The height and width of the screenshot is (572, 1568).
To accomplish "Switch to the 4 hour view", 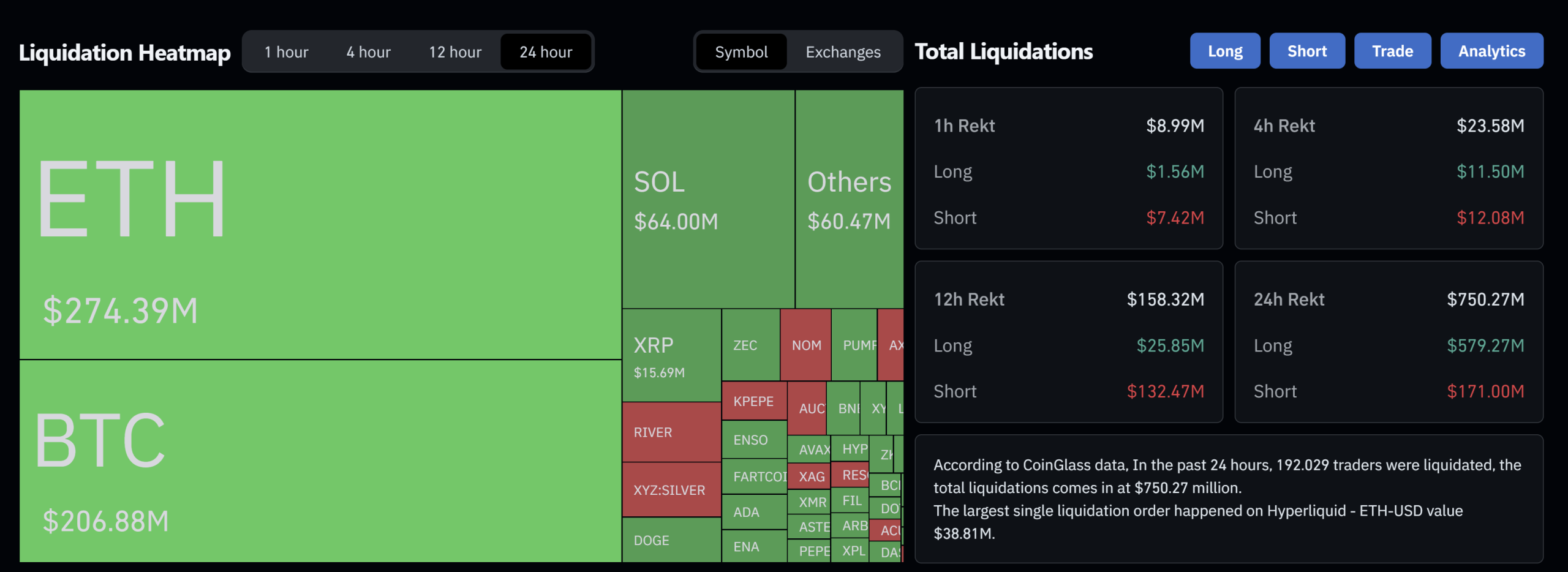I will click(x=368, y=51).
